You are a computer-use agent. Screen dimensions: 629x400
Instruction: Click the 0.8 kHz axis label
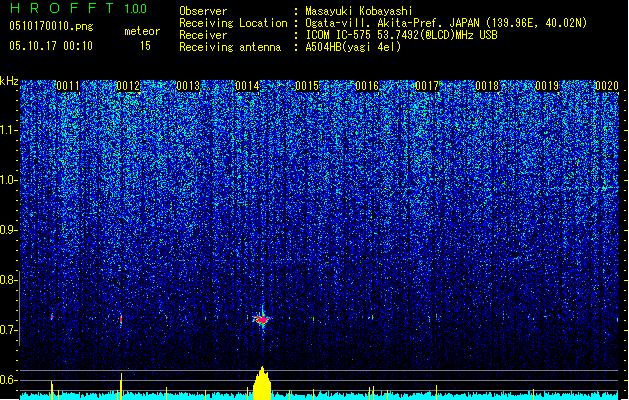[8, 280]
